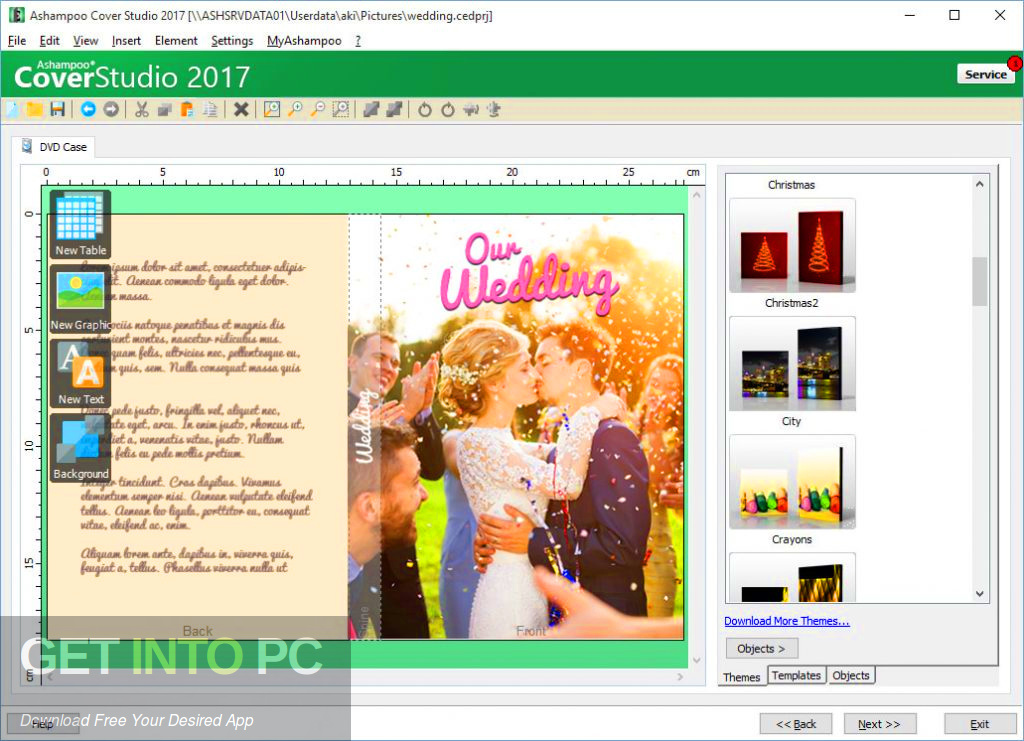Click the 'Crayons' theme label
The width and height of the screenshot is (1024, 741).
pyautogui.click(x=792, y=539)
